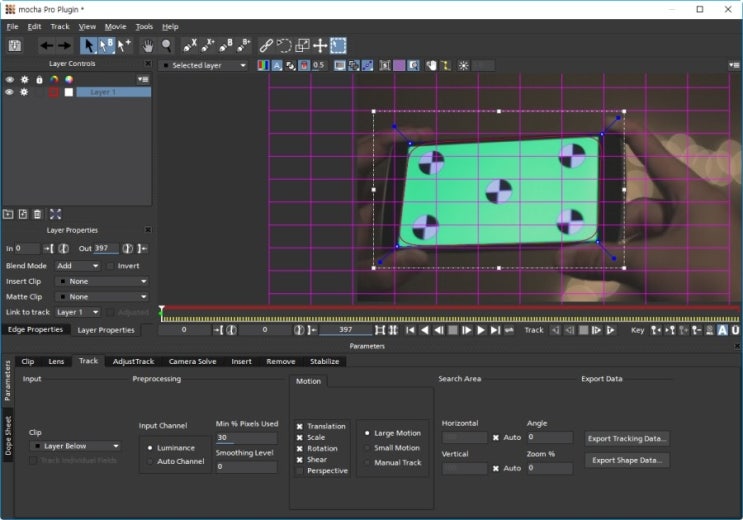Select the Add Bezier (B+) tool
Screen dimensions: 743x520
pos(244,46)
